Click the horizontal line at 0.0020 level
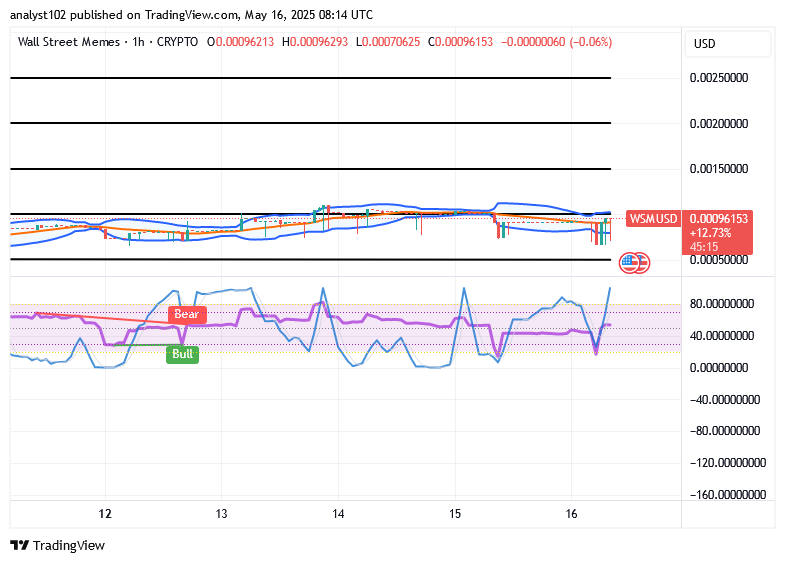Viewport: 785px width, 563px height. (x=310, y=123)
